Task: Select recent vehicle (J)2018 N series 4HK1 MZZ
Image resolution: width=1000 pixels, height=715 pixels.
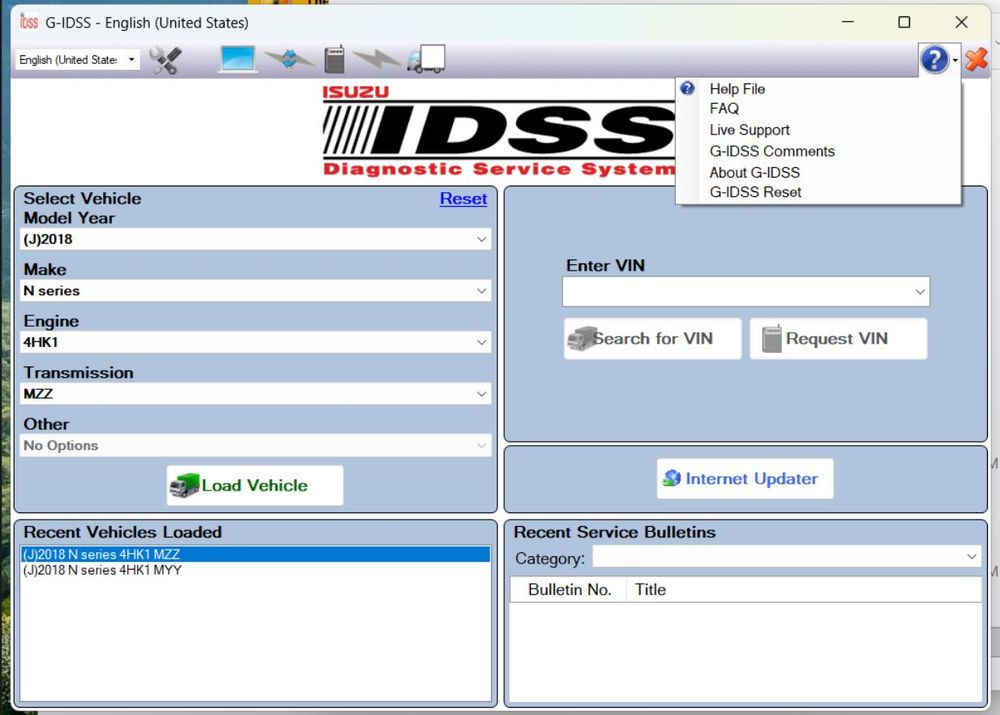Action: (x=255, y=554)
